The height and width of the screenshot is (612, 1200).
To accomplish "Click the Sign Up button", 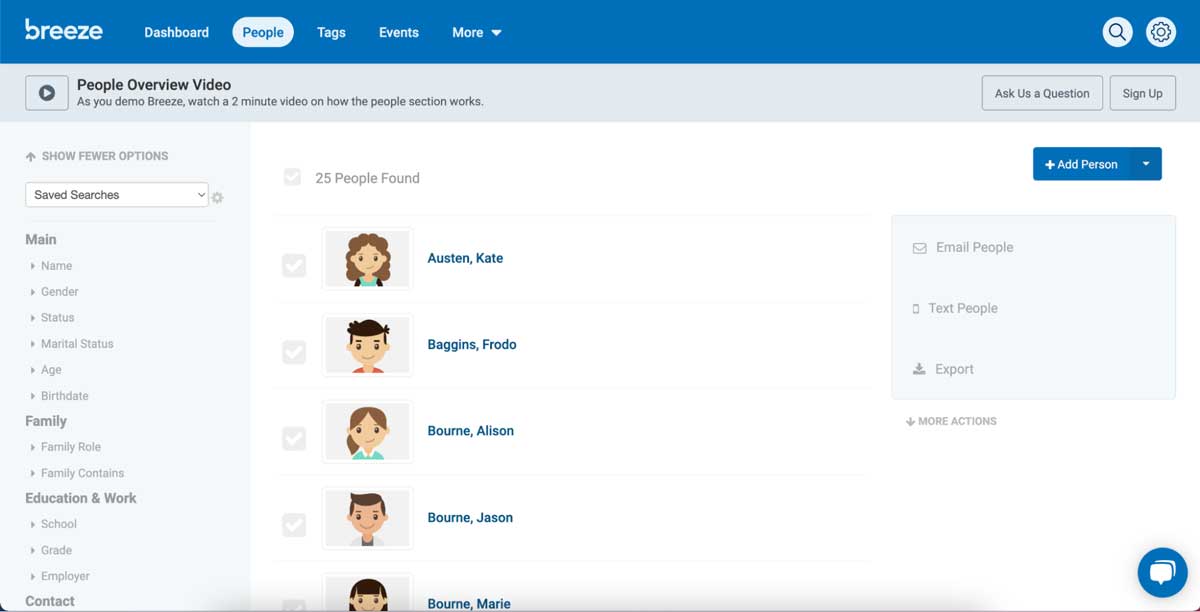I will click(1142, 92).
